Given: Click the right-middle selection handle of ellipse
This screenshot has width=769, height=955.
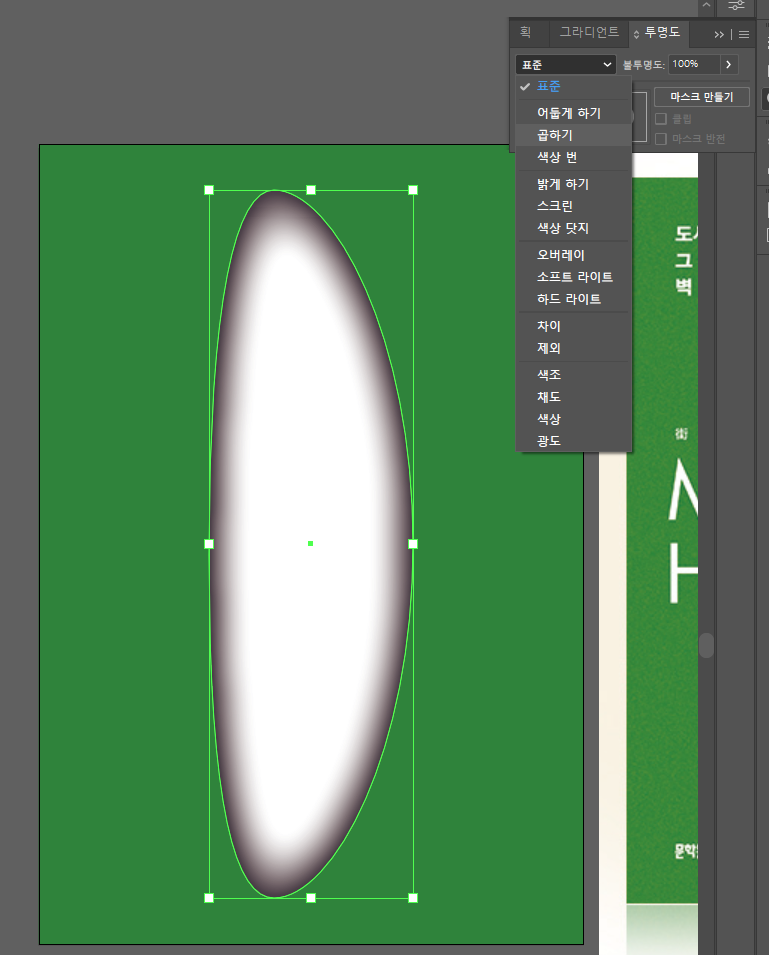Looking at the screenshot, I should point(413,544).
